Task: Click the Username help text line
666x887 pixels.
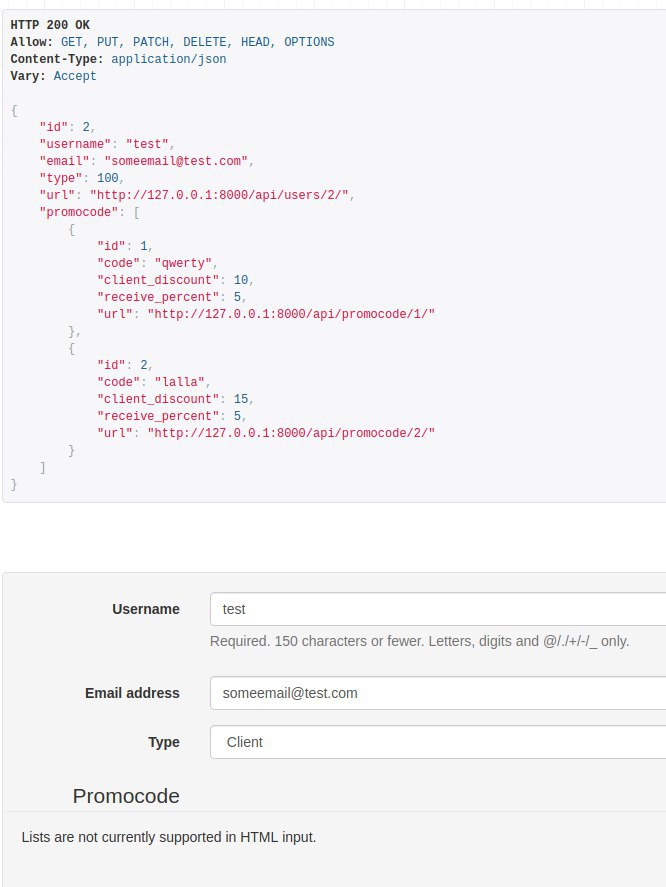Action: (419, 641)
